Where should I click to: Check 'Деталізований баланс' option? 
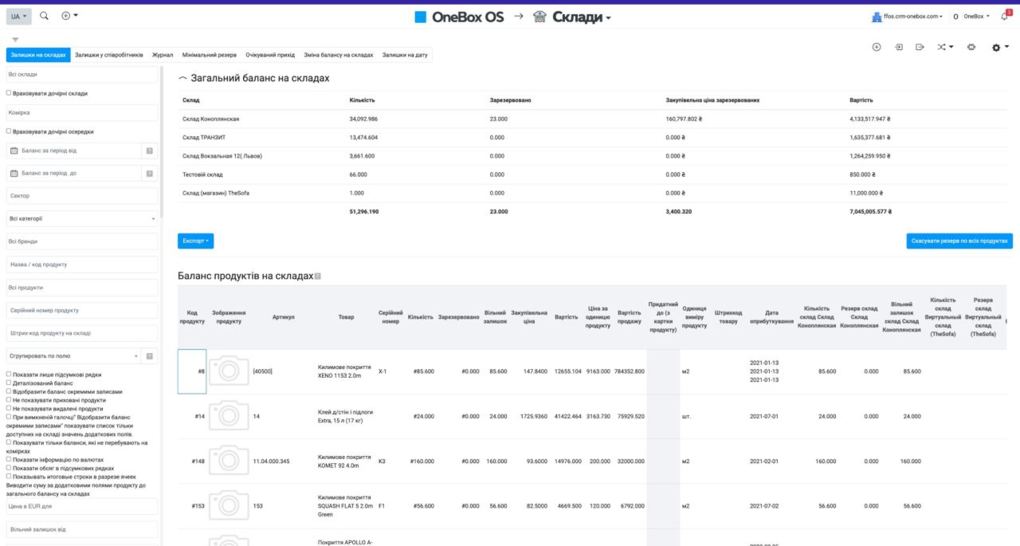(x=9, y=383)
